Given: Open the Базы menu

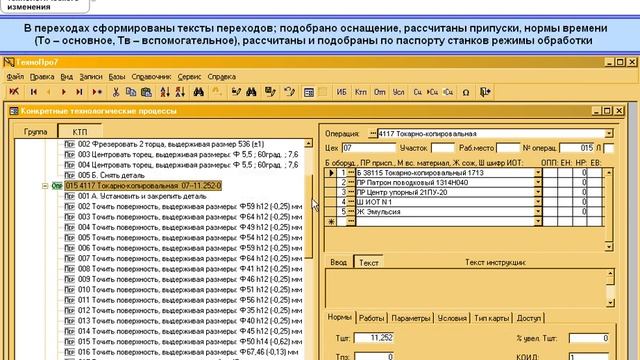Looking at the screenshot, I should (x=117, y=77).
